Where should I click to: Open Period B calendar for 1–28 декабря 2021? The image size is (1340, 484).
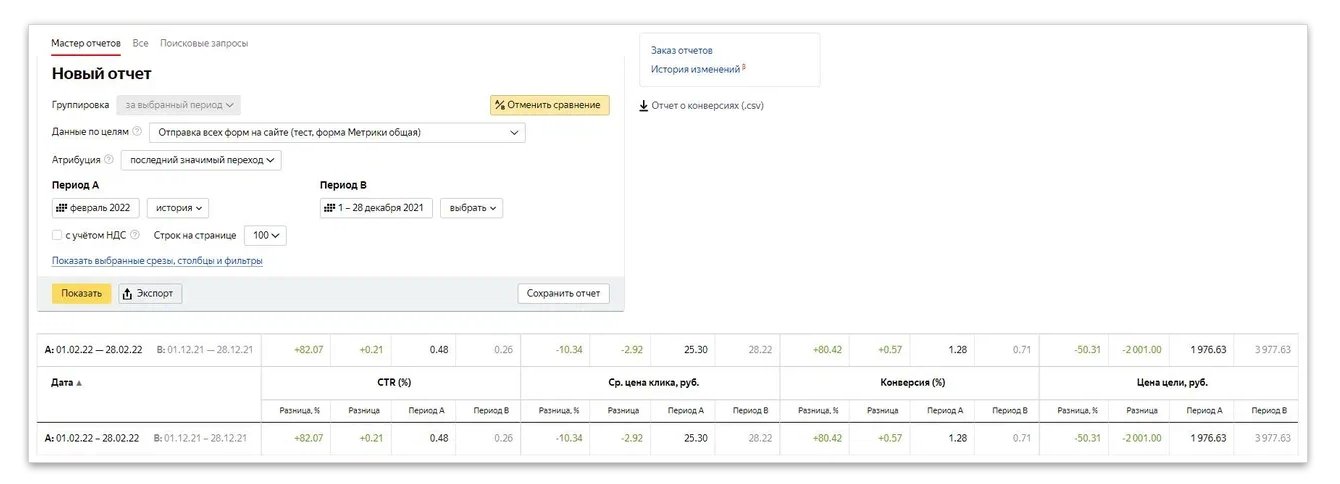pos(375,208)
